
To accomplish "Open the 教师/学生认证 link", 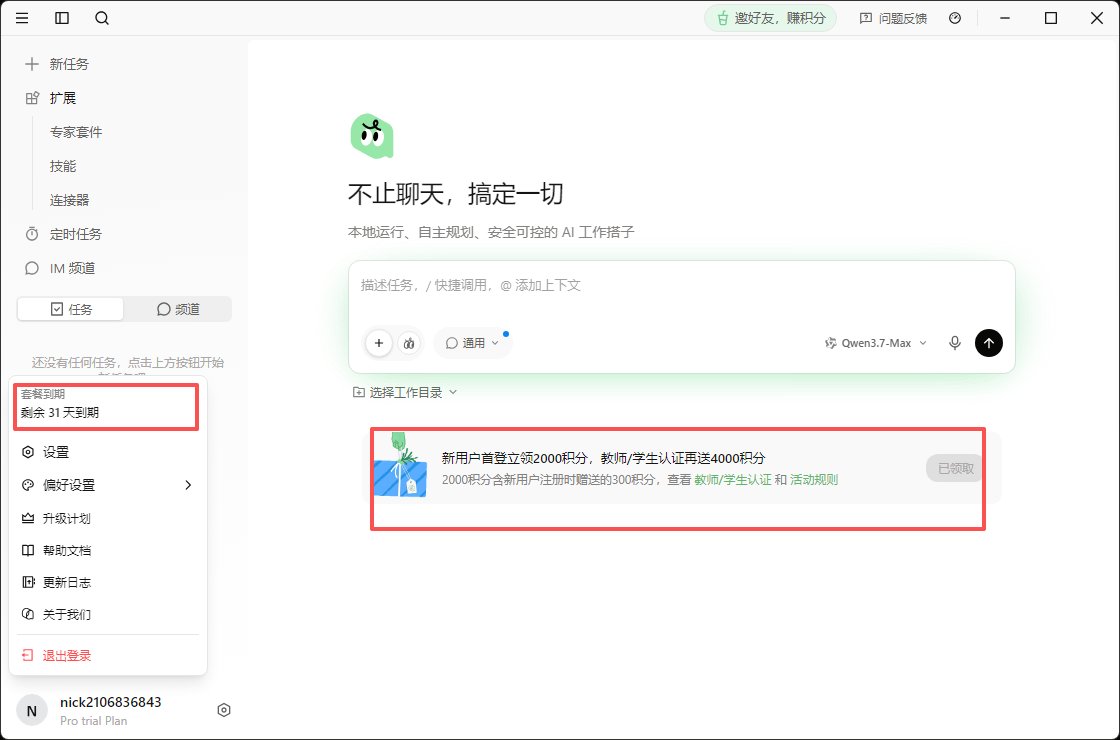I will point(733,480).
